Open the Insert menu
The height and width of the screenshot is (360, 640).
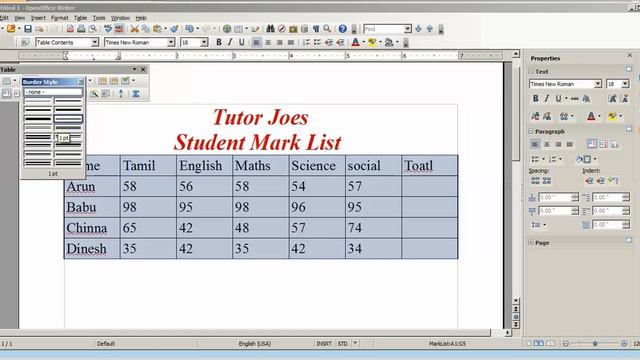pos(38,18)
